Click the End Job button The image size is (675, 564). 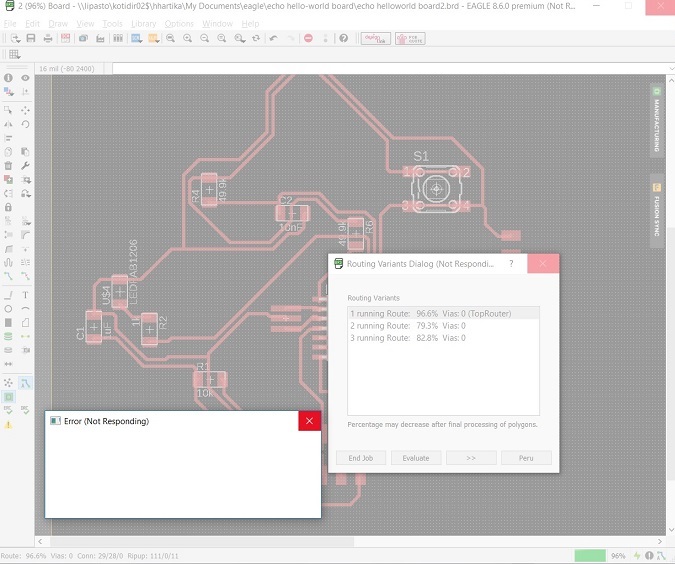(361, 458)
